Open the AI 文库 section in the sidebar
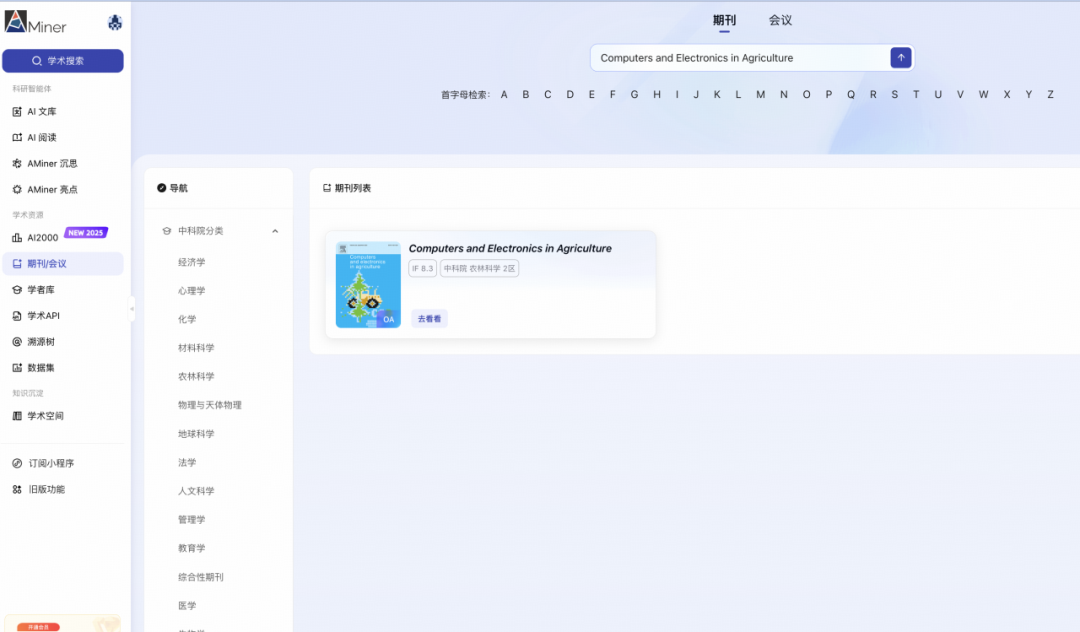1080x632 pixels. [46, 111]
